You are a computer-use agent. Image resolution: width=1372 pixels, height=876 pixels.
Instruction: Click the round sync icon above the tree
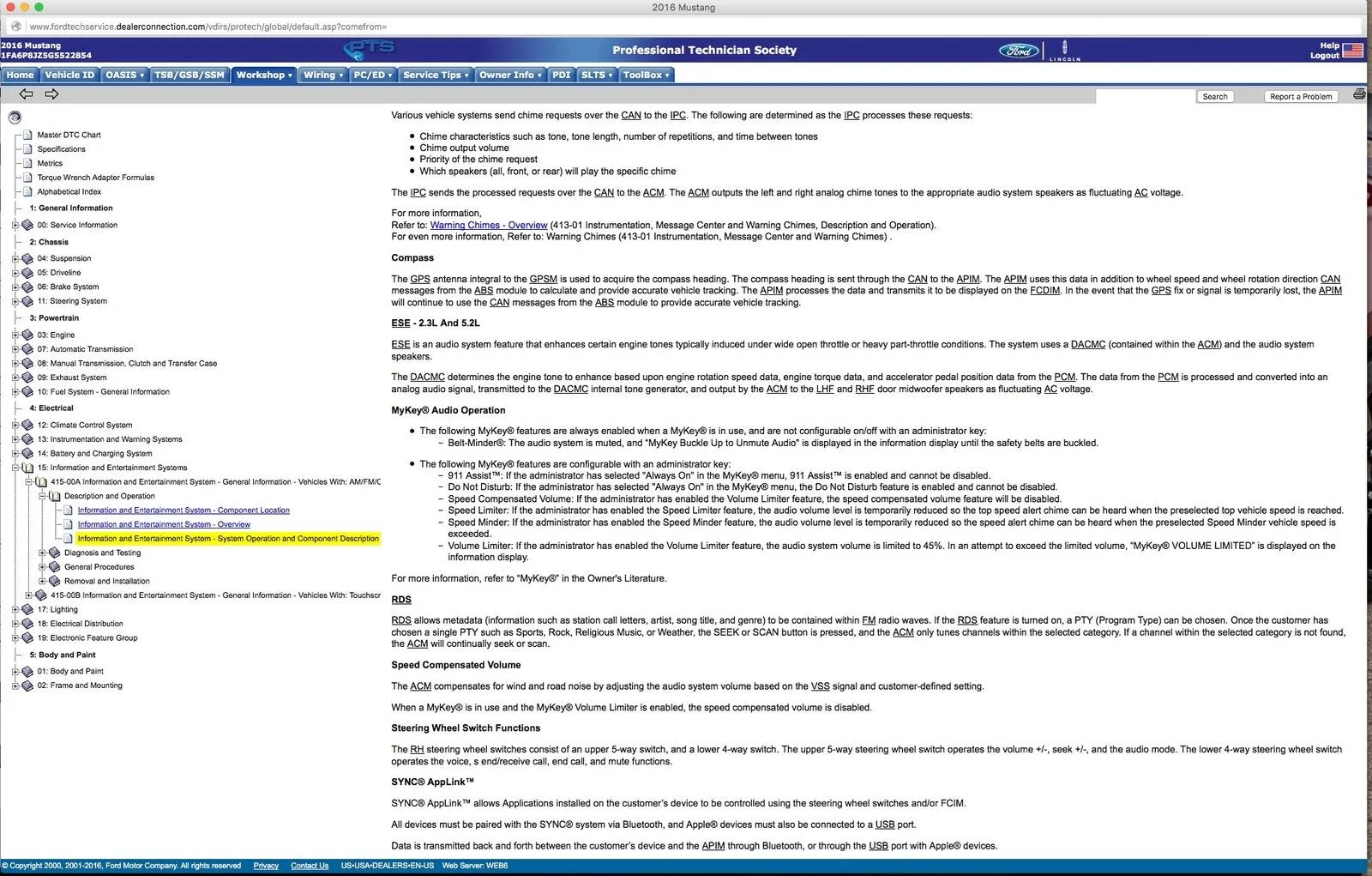[x=15, y=118]
